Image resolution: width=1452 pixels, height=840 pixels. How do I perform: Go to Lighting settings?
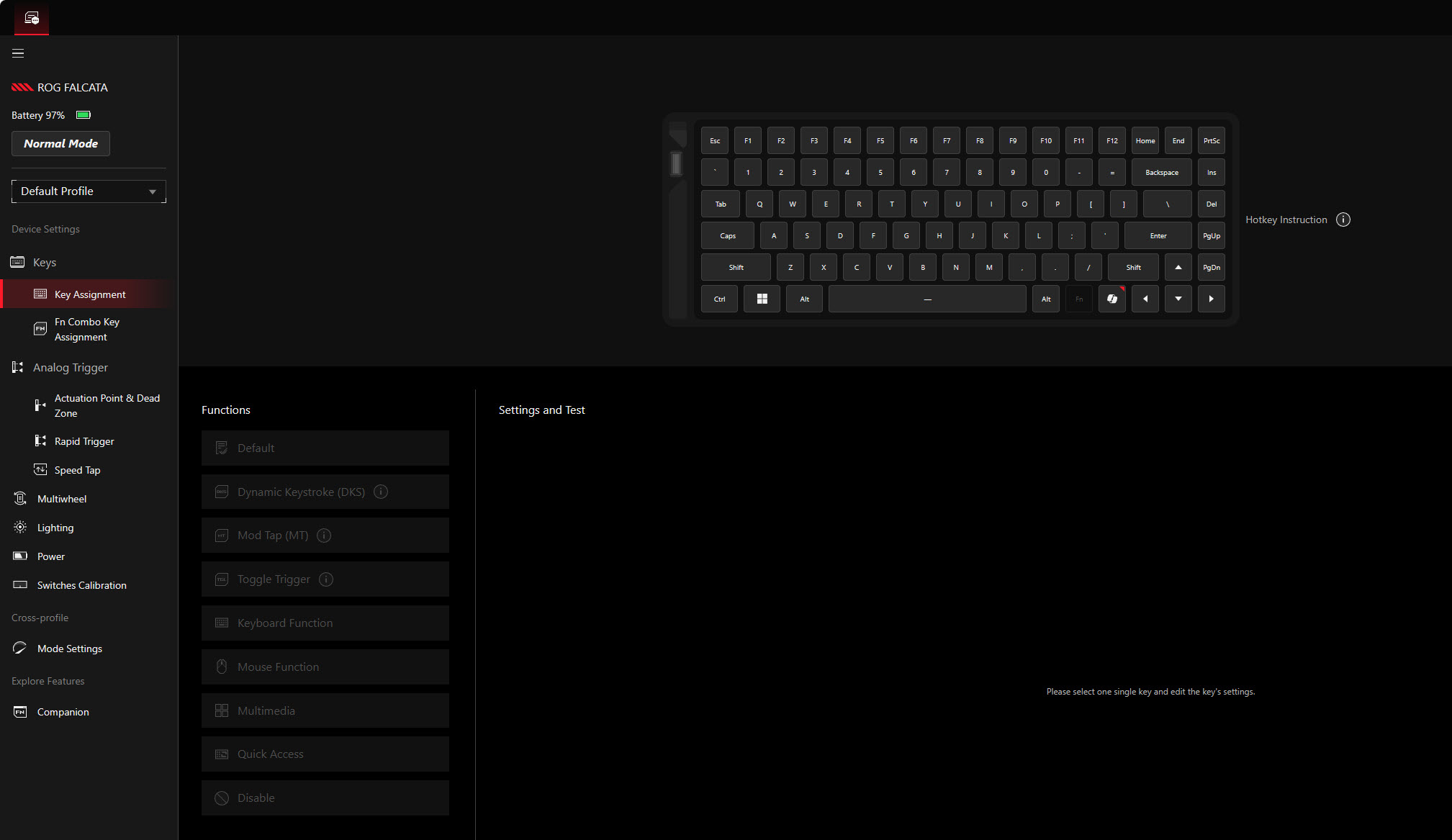[55, 528]
